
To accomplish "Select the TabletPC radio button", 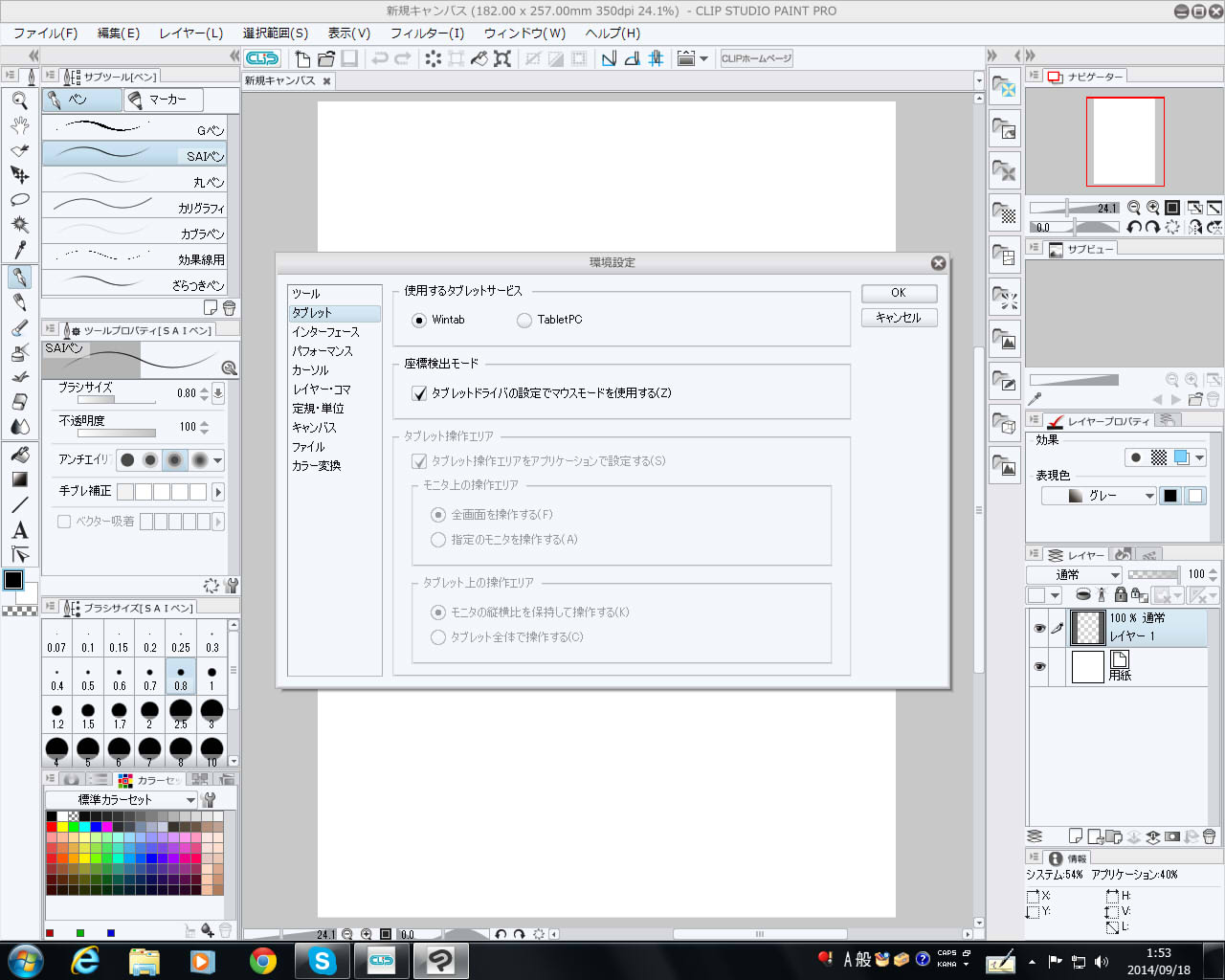I will pos(524,321).
